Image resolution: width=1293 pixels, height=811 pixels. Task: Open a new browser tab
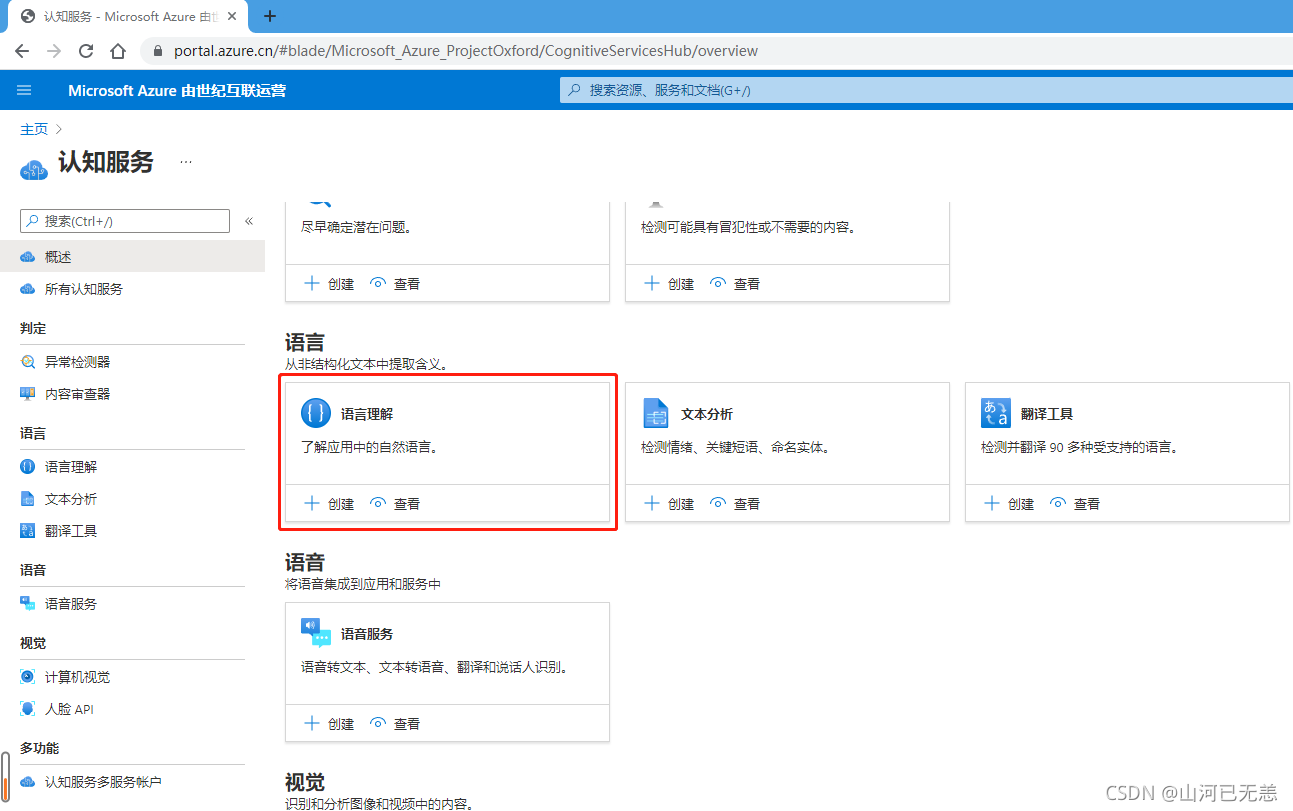click(270, 16)
